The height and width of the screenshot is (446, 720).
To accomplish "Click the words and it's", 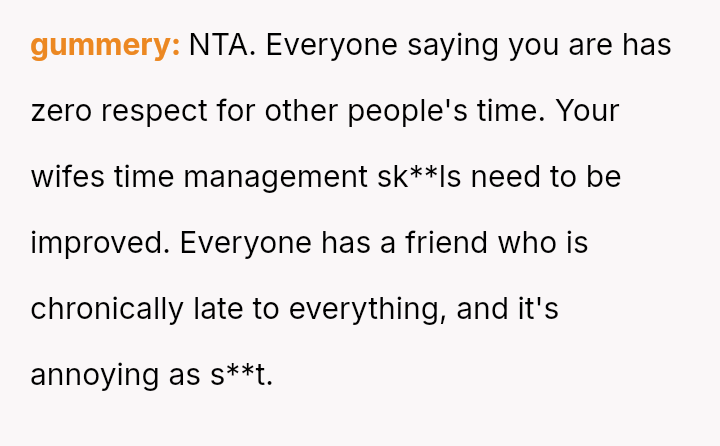I will pyautogui.click(x=507, y=309).
